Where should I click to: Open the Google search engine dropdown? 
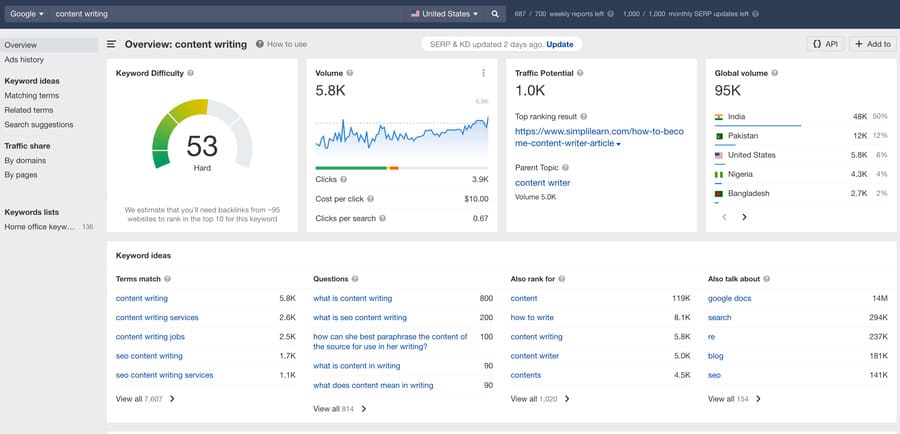[x=27, y=14]
